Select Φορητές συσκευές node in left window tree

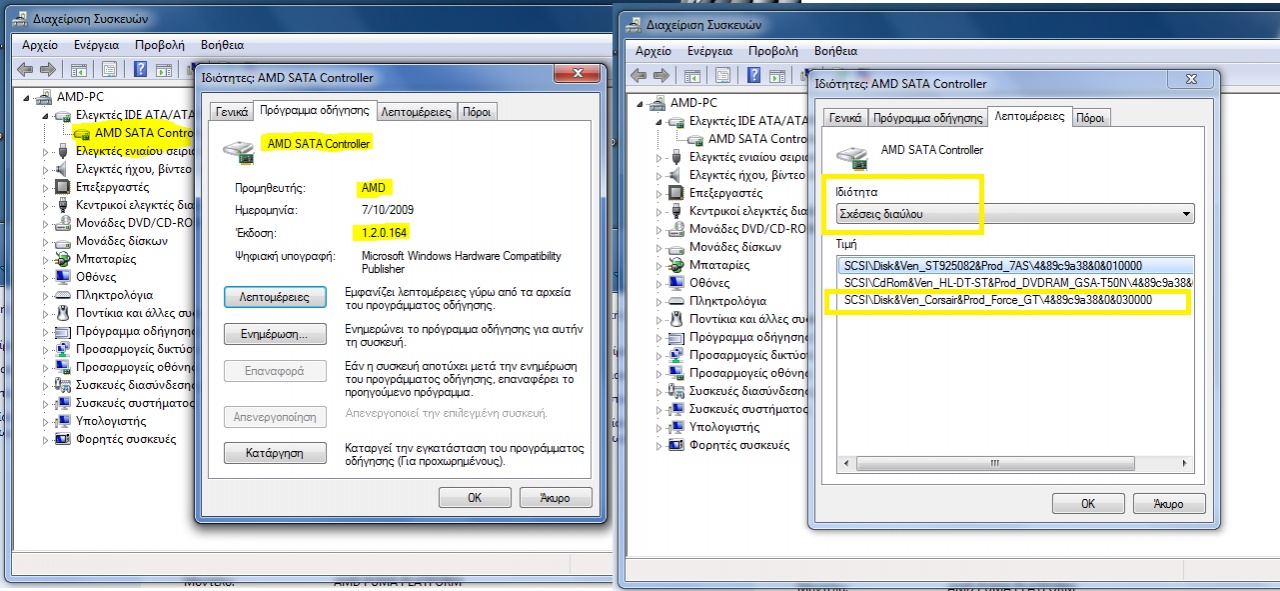tap(126, 439)
